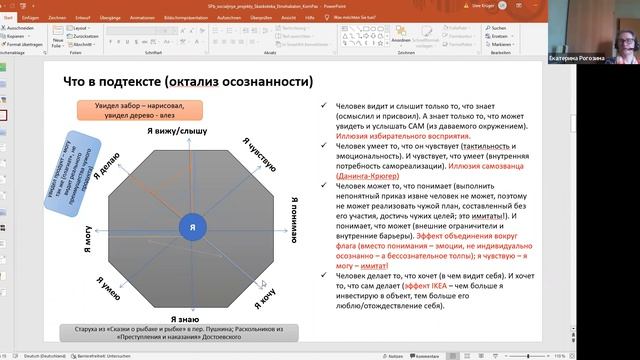640x360 pixels.
Task: Open the Ansicht tab
Action: (288, 18)
